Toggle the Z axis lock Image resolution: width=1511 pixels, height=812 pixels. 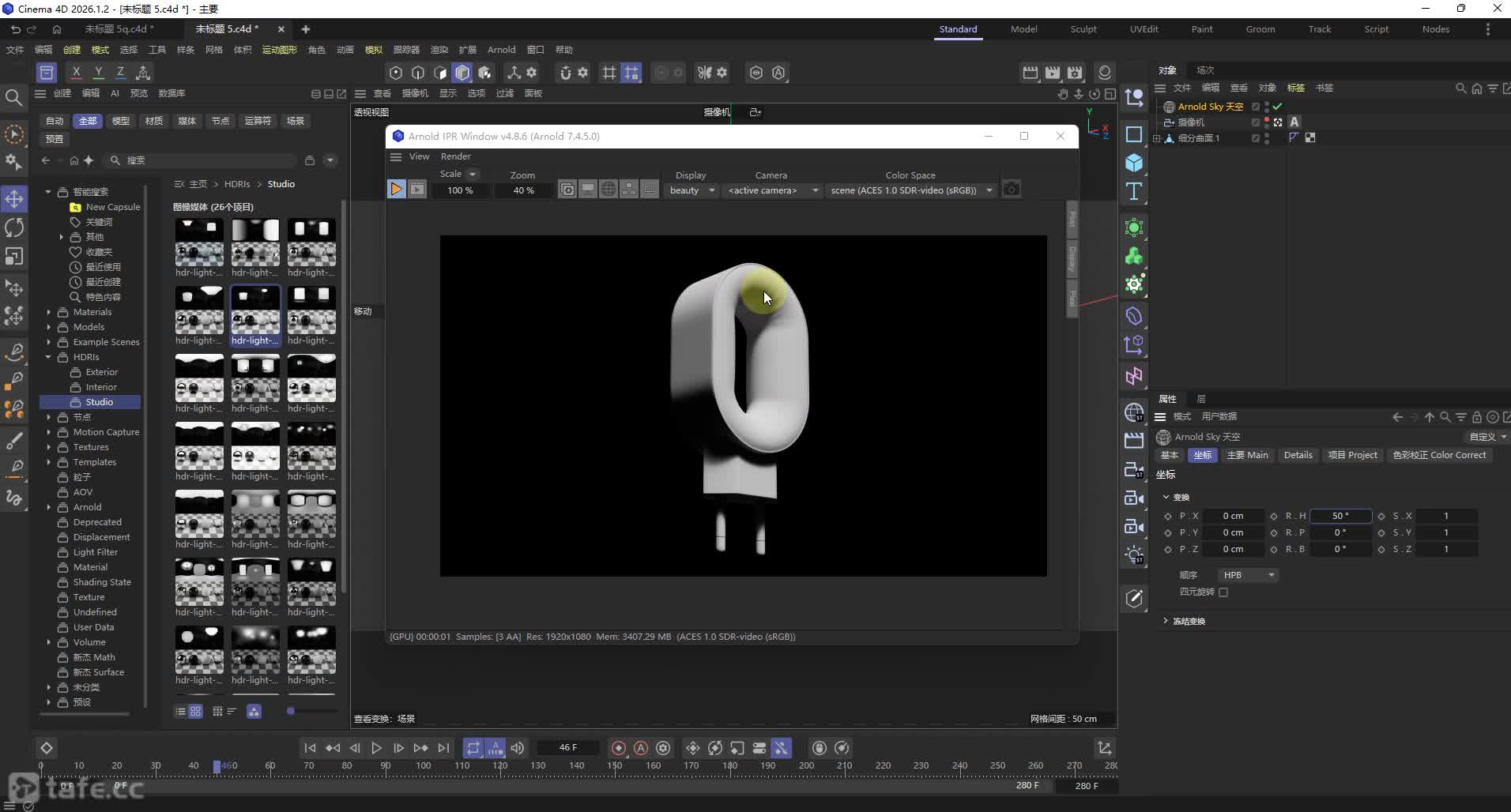pos(120,73)
